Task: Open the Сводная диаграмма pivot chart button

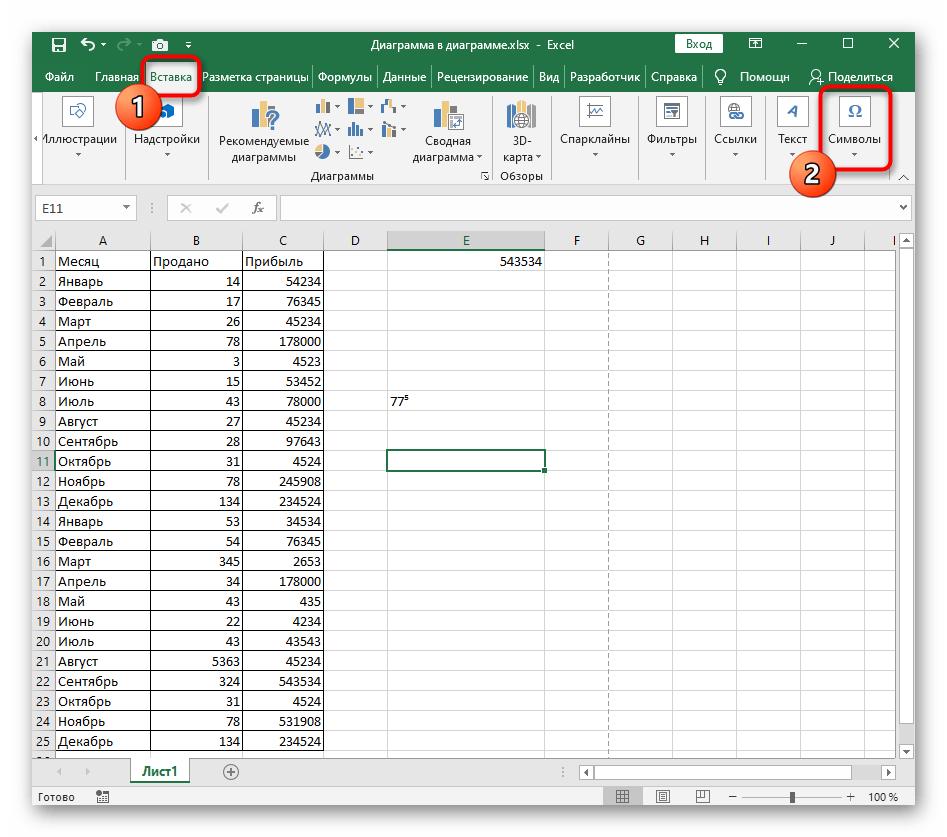Action: pos(447,130)
